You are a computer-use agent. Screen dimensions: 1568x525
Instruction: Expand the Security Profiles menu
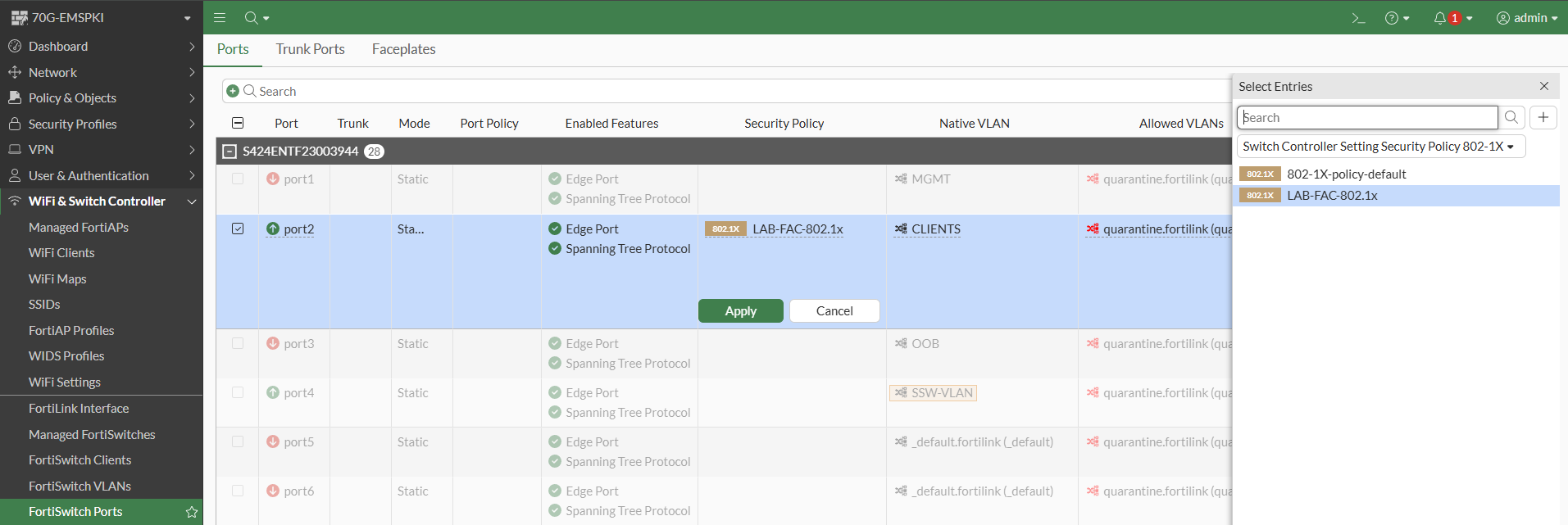pyautogui.click(x=192, y=124)
